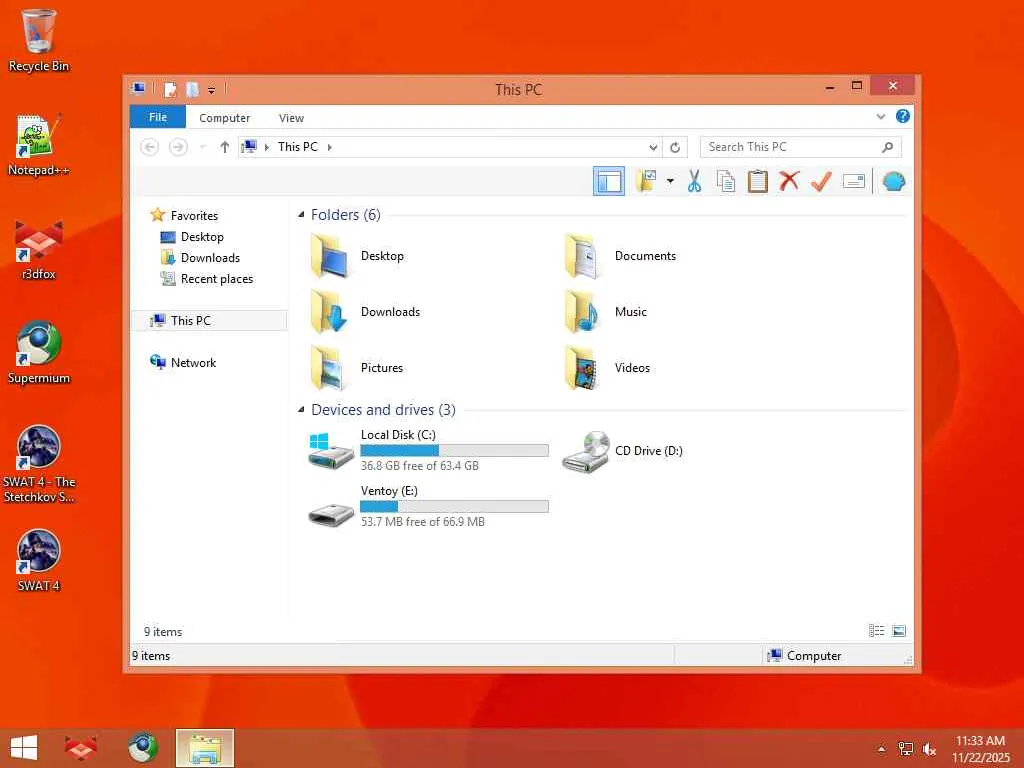This screenshot has height=768, width=1024.
Task: Collapse the Devices and drives (3) group
Action: tap(301, 409)
